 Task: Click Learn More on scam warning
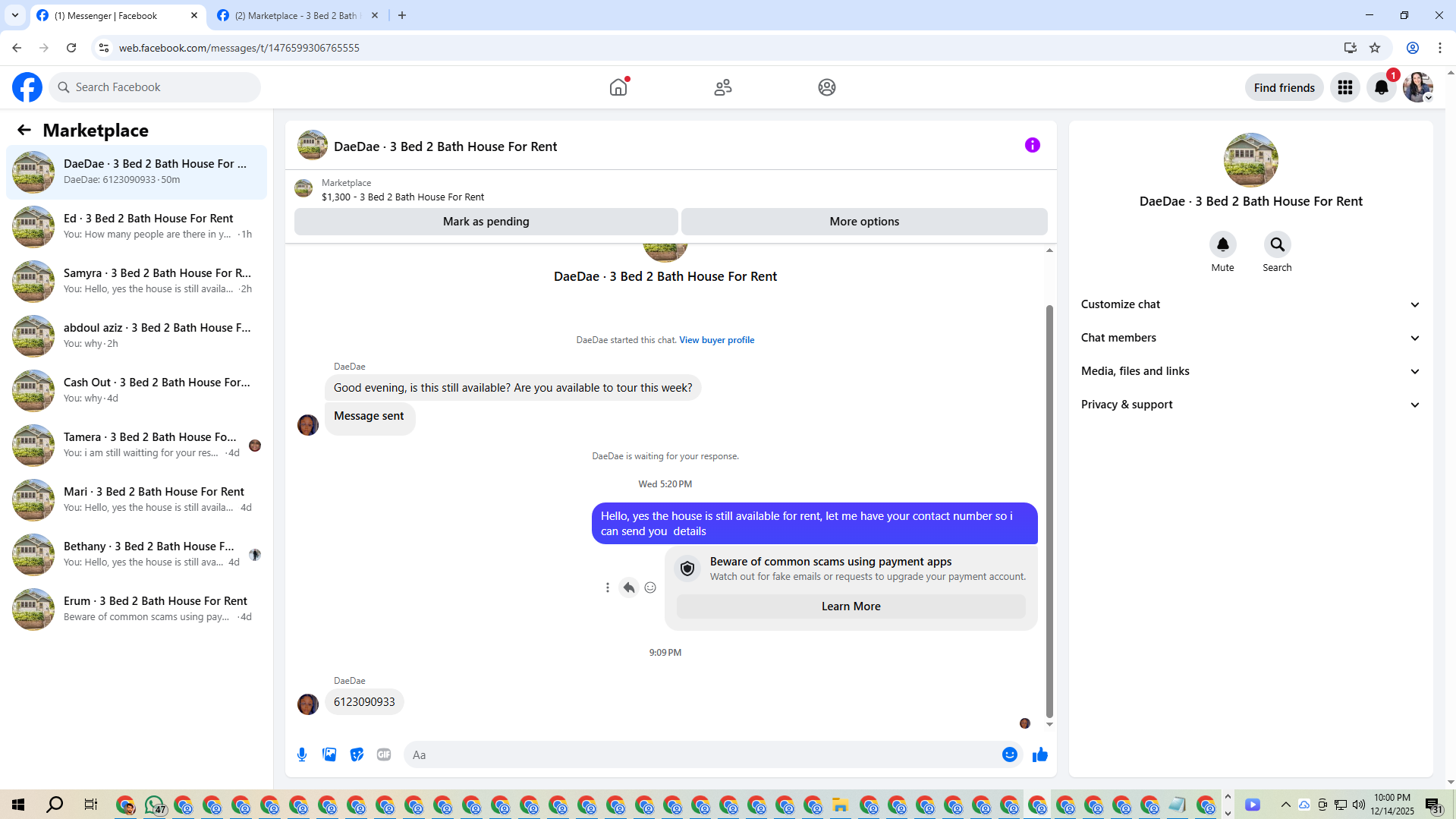pyautogui.click(x=851, y=606)
